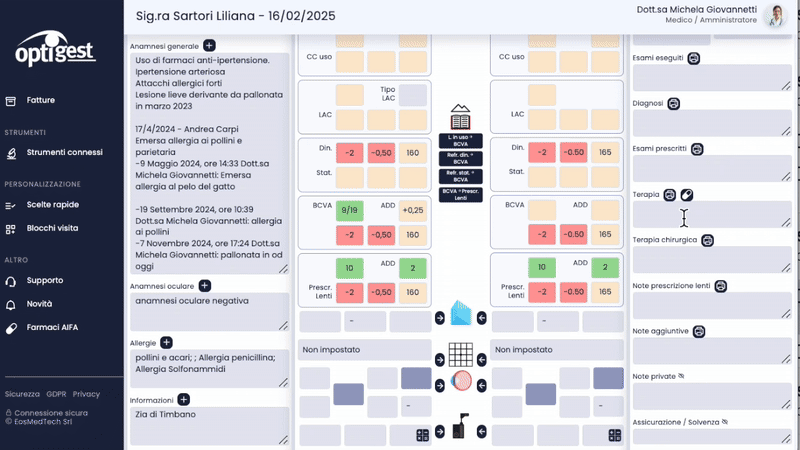
Task: Add entry to Anamnesi generale with plus icon
Action: [209, 45]
